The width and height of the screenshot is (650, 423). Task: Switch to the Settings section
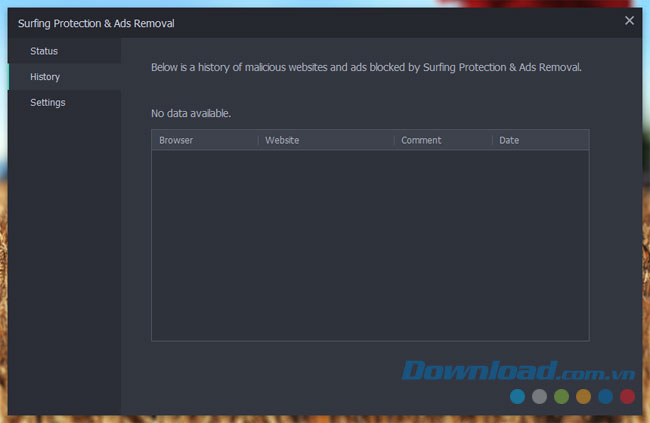click(64, 102)
